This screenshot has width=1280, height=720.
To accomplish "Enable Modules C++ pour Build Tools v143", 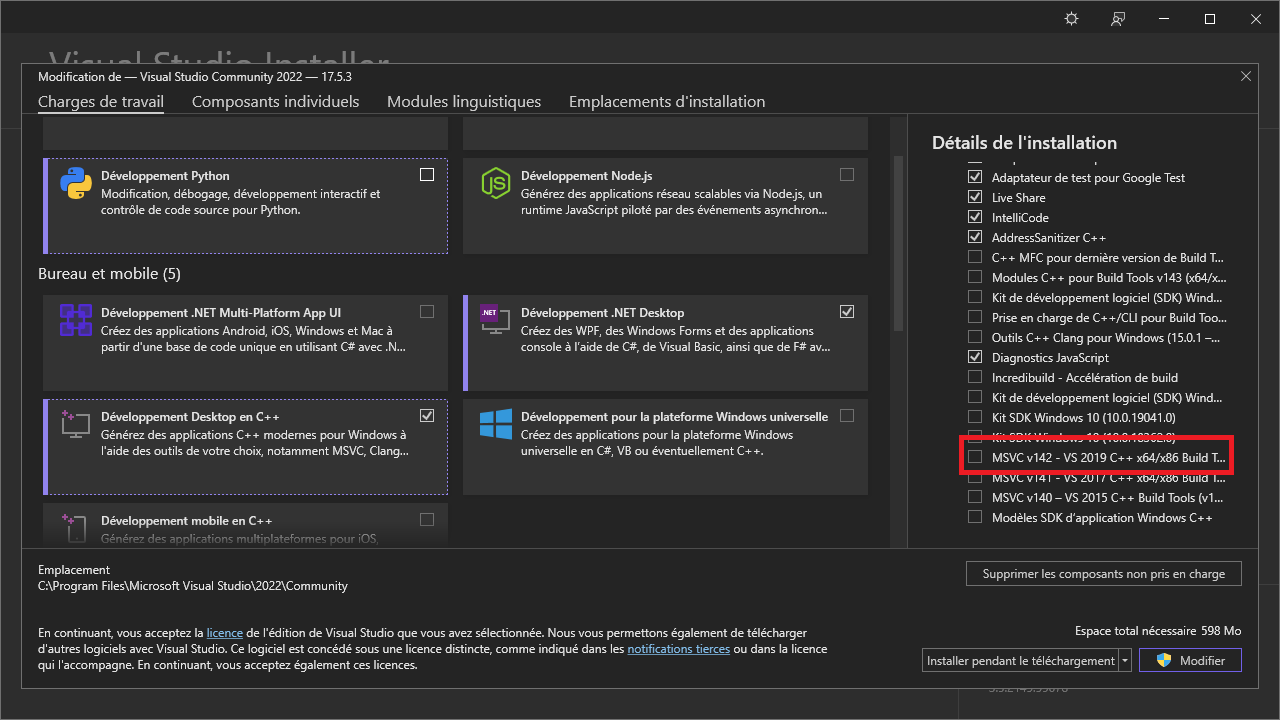I will point(975,277).
